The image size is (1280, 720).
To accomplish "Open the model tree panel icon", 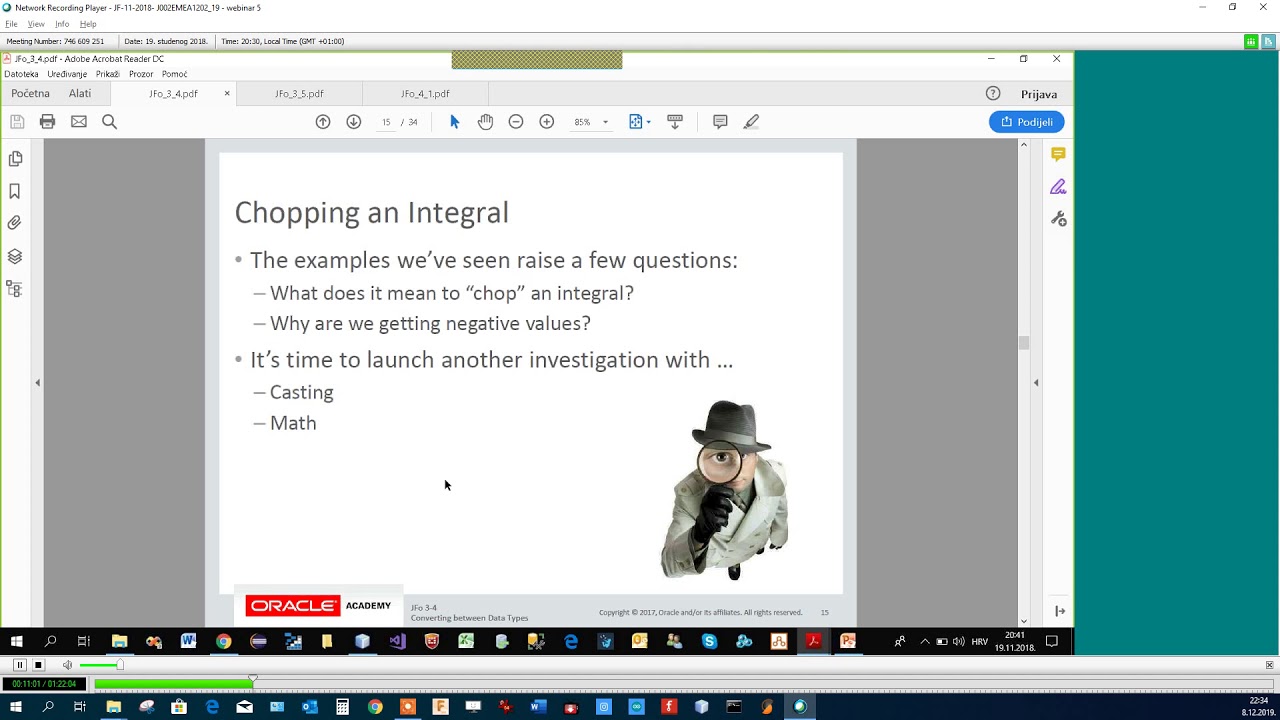I will pos(14,289).
